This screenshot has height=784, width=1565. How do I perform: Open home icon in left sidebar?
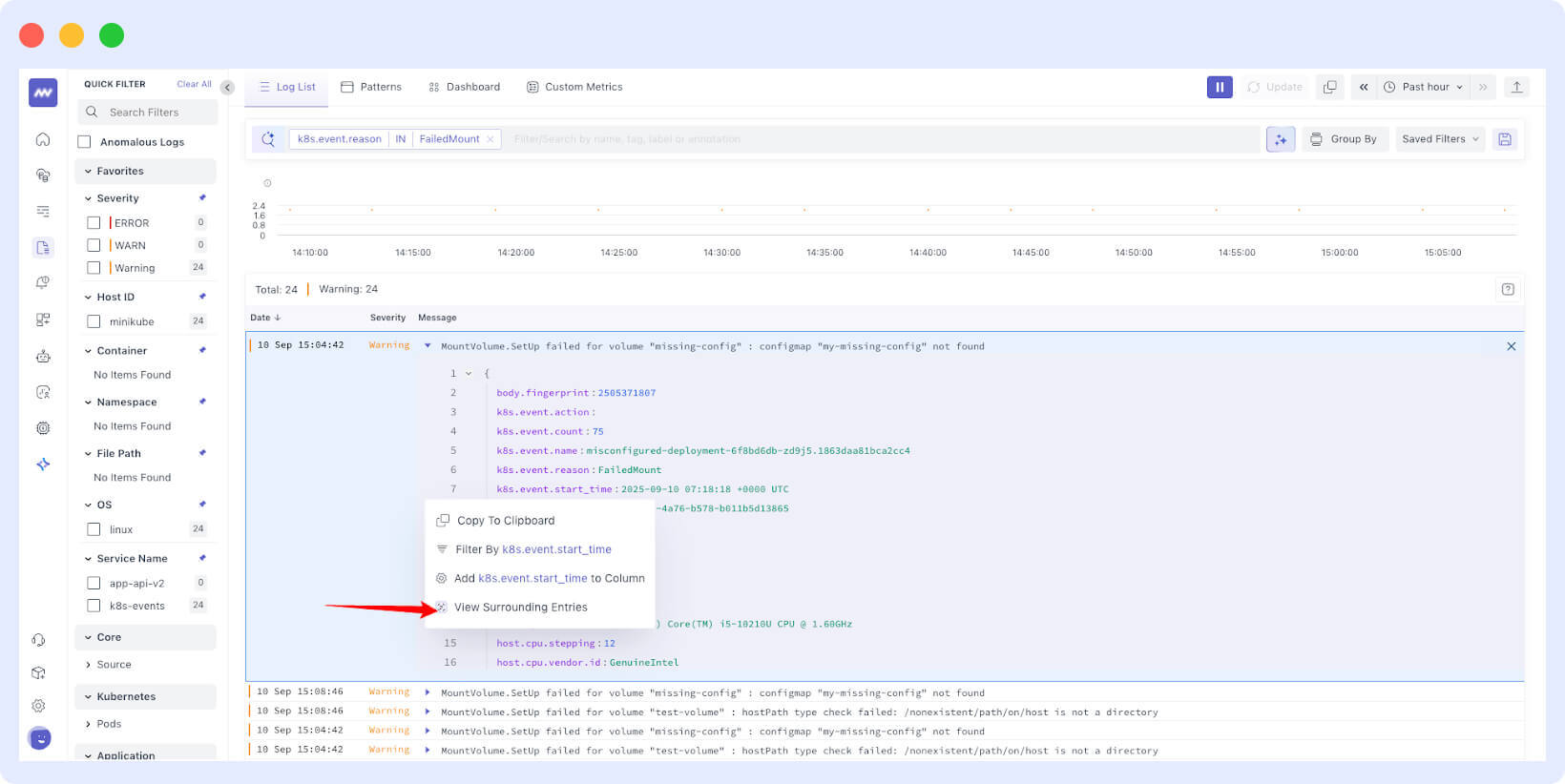[43, 139]
